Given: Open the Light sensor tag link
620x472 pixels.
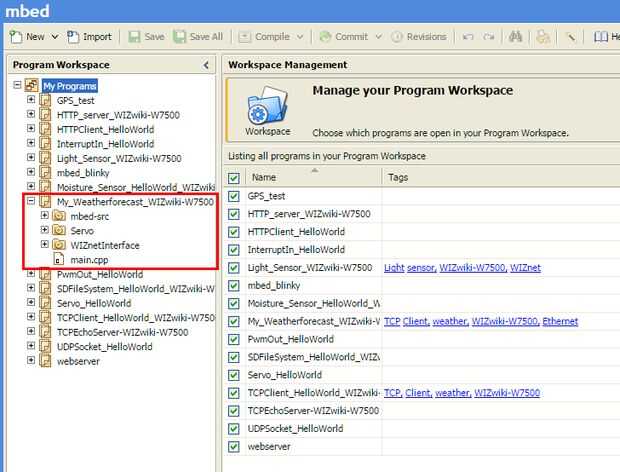Looking at the screenshot, I should pos(410,268).
